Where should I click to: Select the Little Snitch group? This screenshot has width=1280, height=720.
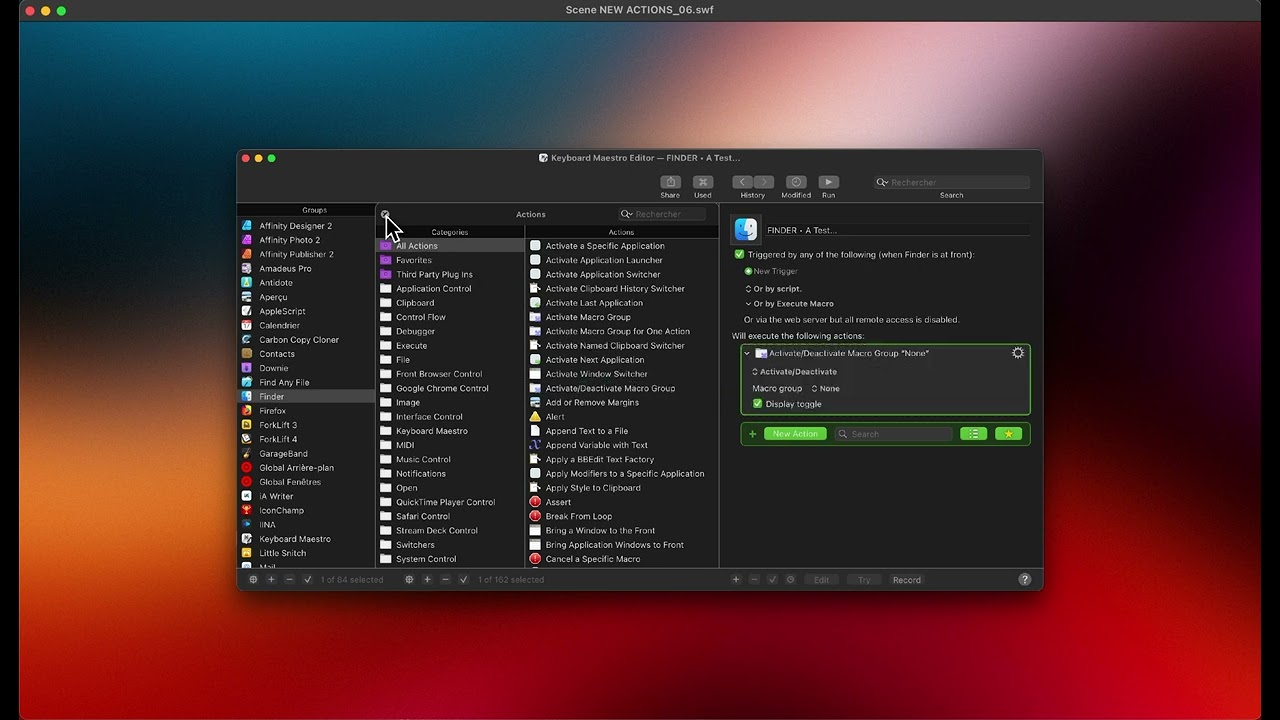[306, 553]
